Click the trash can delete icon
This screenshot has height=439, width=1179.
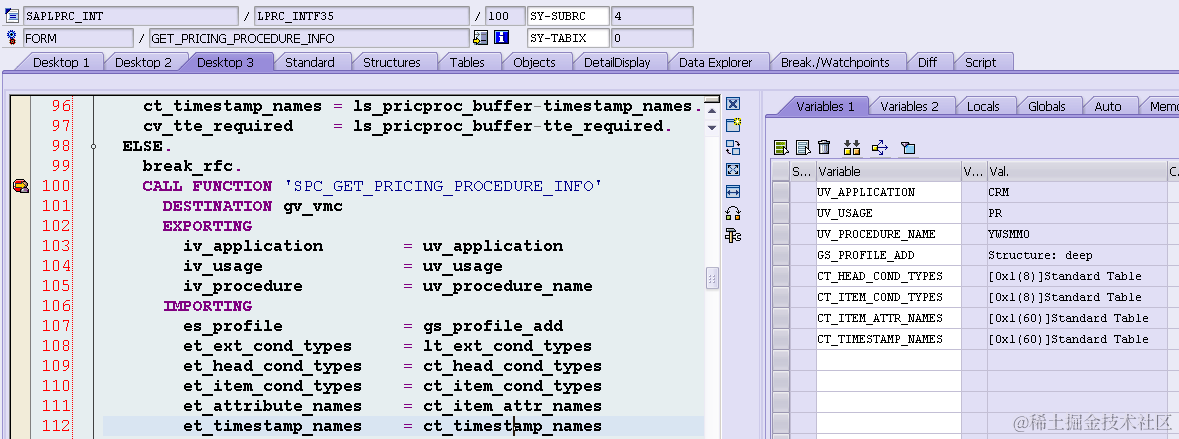pyautogui.click(x=824, y=147)
